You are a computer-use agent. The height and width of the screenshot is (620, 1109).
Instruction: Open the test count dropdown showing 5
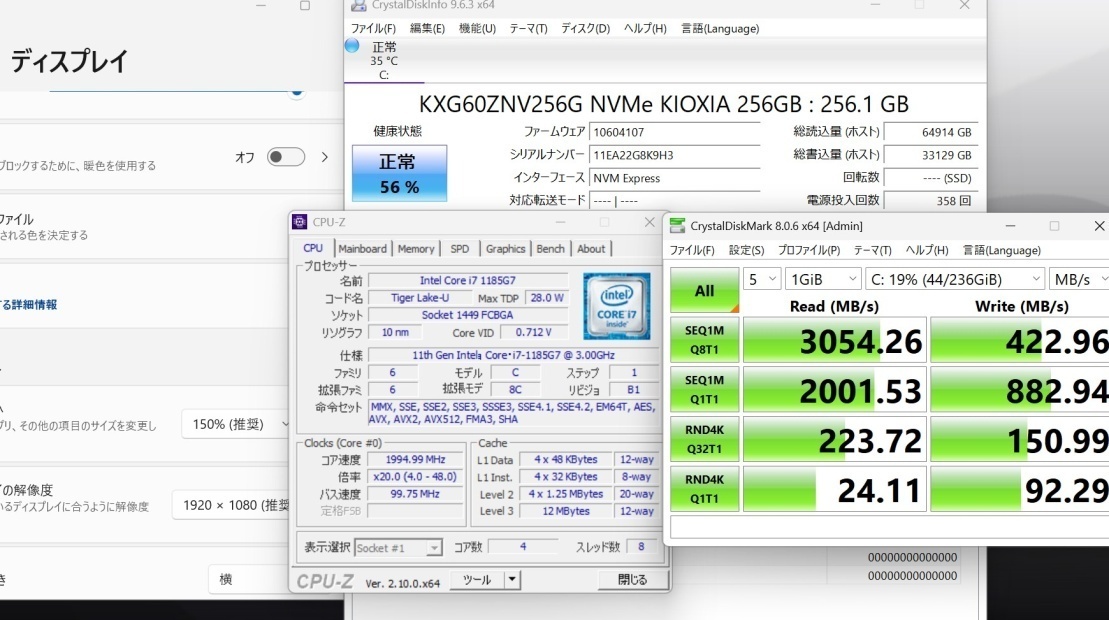pos(762,279)
